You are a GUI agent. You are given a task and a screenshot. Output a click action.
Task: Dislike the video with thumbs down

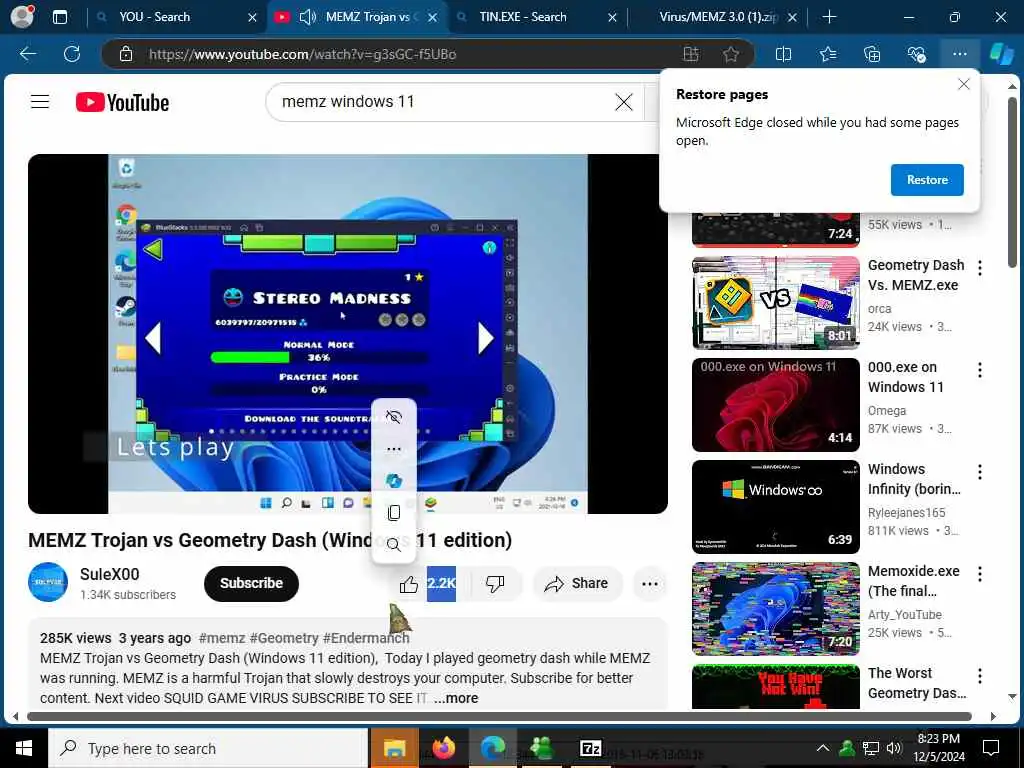pos(495,583)
